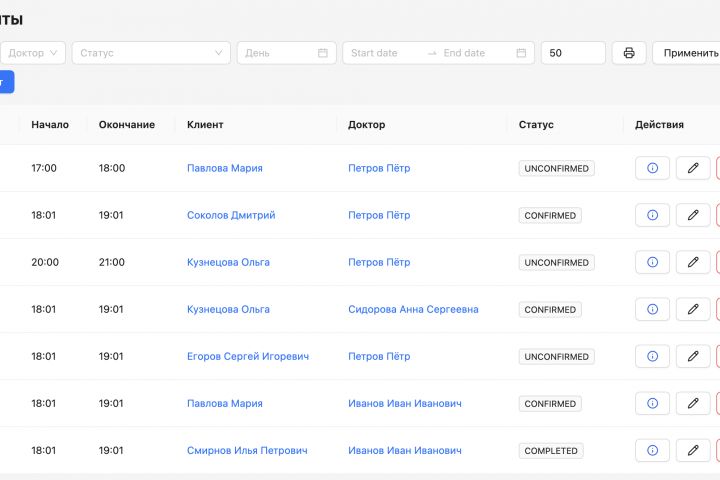Open the calendar icon in День field

pos(323,53)
